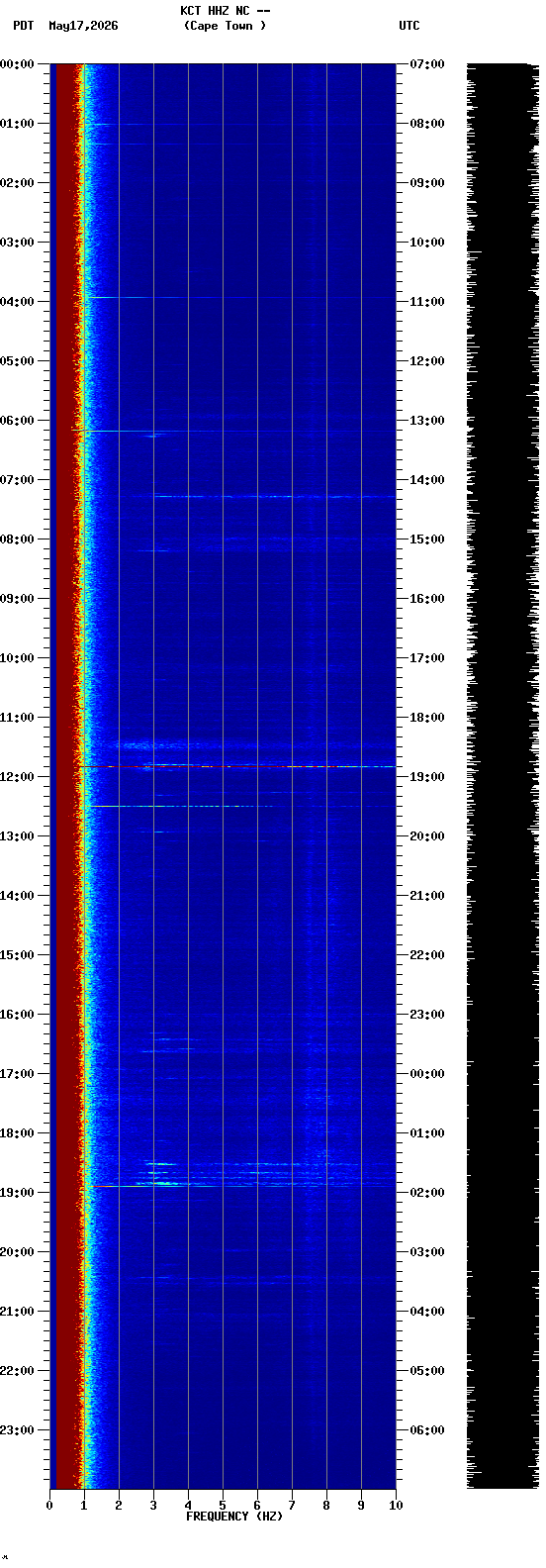This screenshot has width=546, height=1568.
Task: Click the dark red low-frequency band of the spectrogram
Action: point(65,776)
